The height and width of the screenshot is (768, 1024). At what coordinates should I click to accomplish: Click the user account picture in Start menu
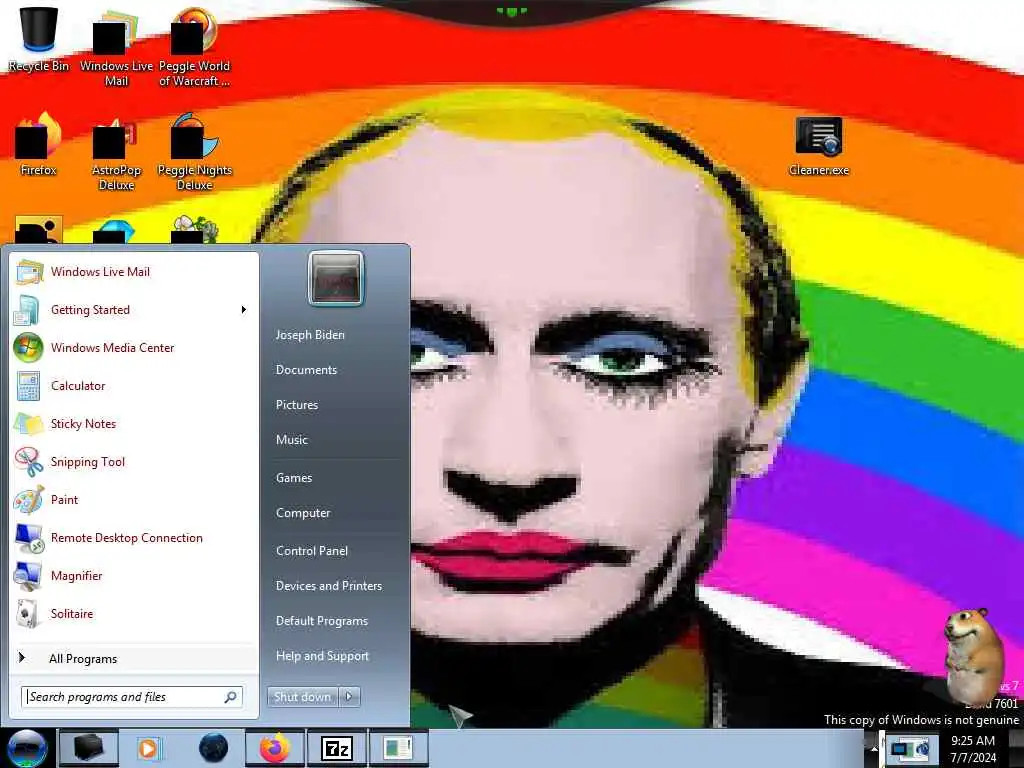[x=336, y=279]
